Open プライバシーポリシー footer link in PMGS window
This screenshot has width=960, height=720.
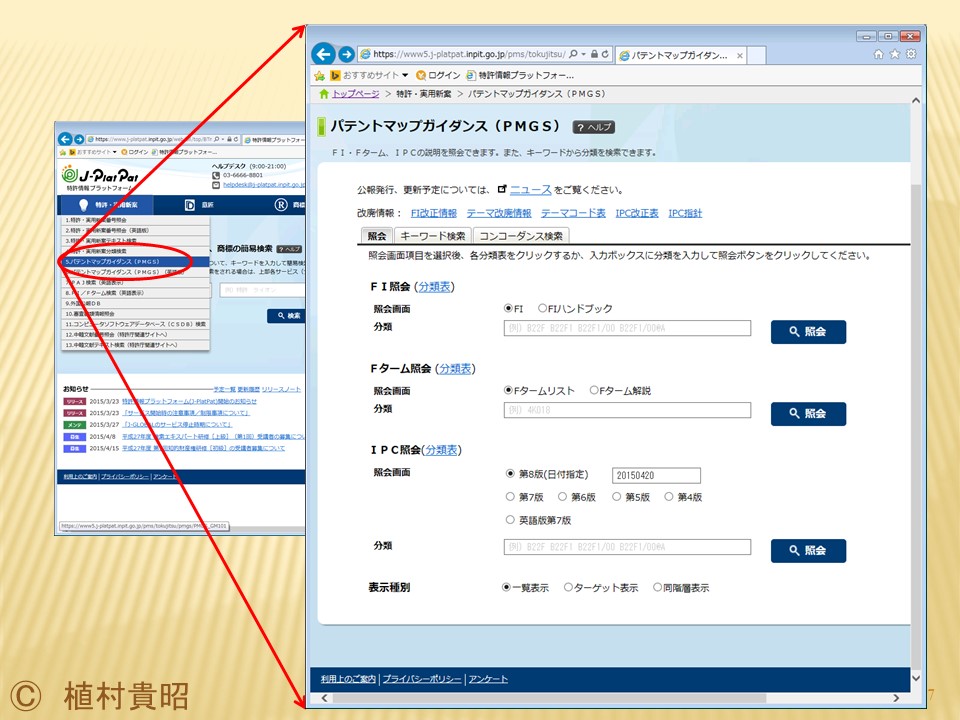tap(422, 679)
